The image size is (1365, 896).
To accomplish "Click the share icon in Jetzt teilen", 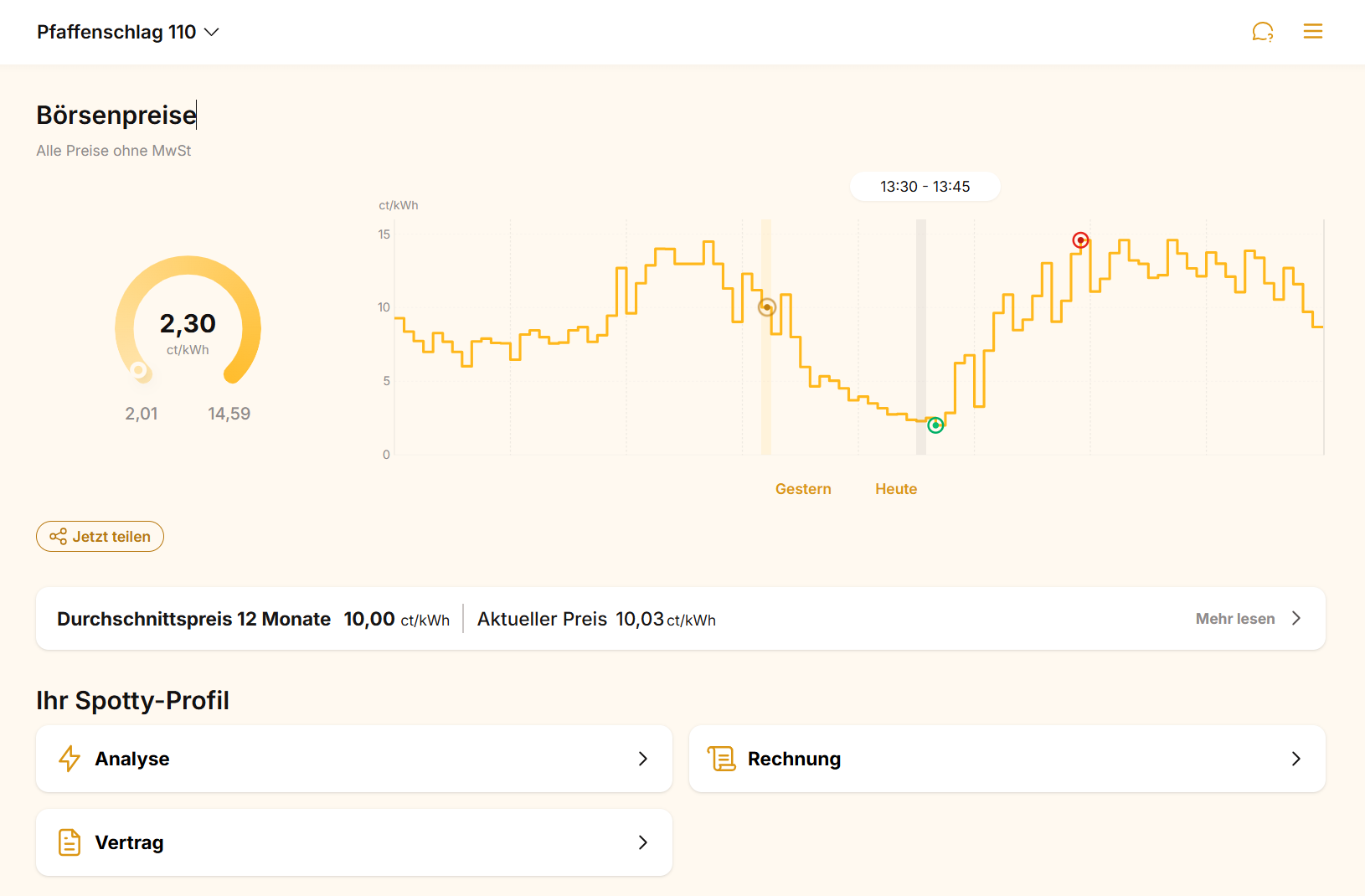I will point(58,537).
